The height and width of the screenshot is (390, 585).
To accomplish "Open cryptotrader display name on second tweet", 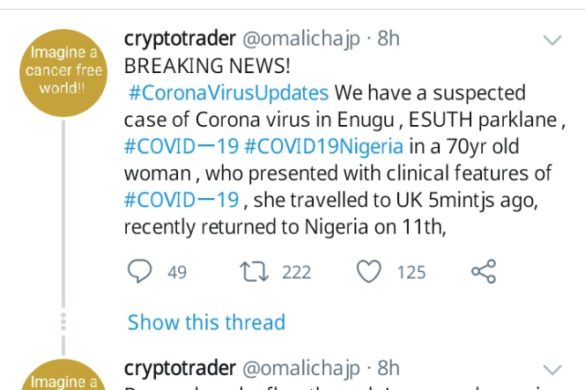I will point(180,368).
